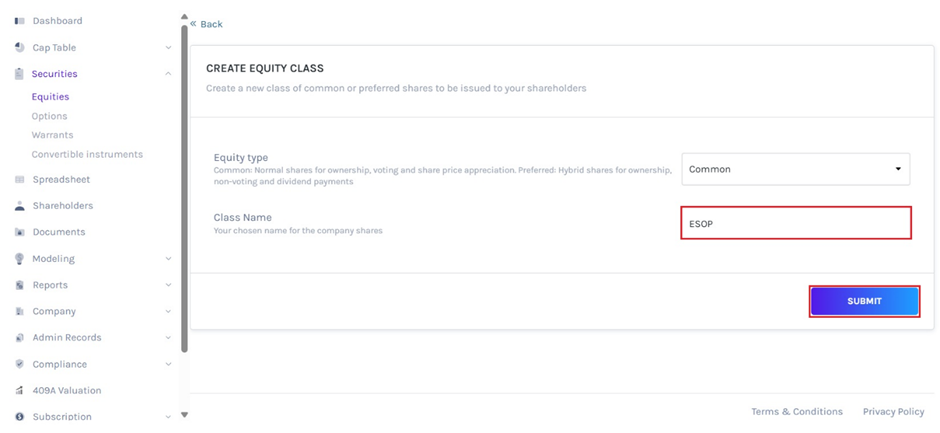Click the 409A Valuation scale icon

click(20, 390)
